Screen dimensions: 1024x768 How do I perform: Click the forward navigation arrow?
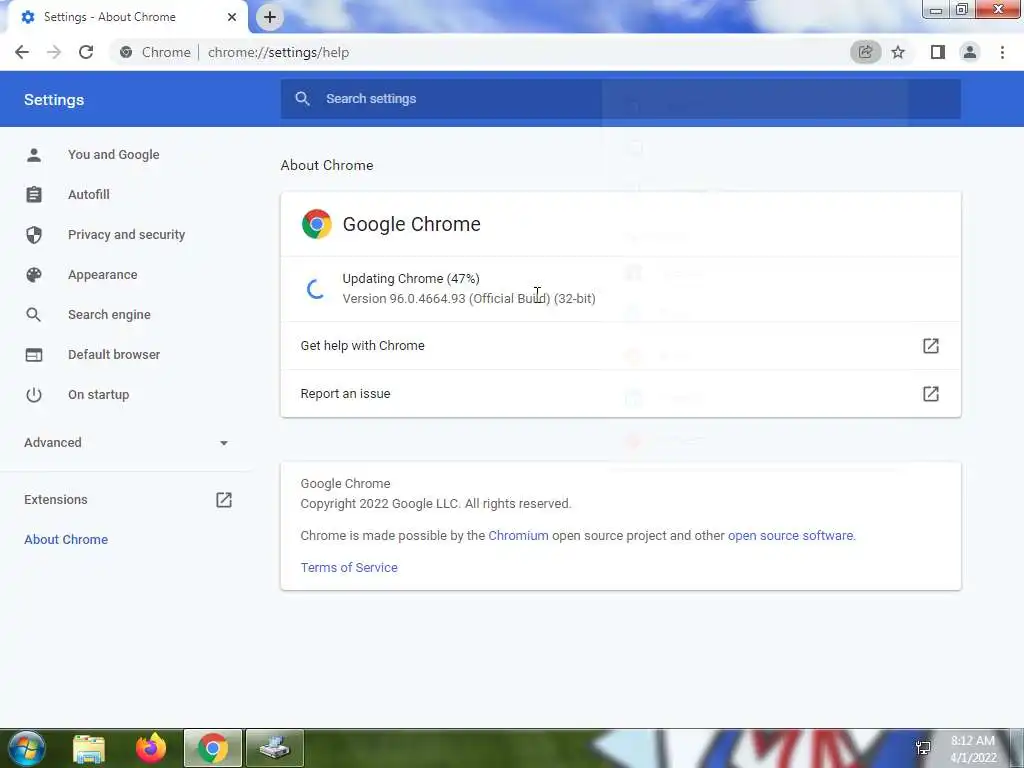(x=54, y=52)
